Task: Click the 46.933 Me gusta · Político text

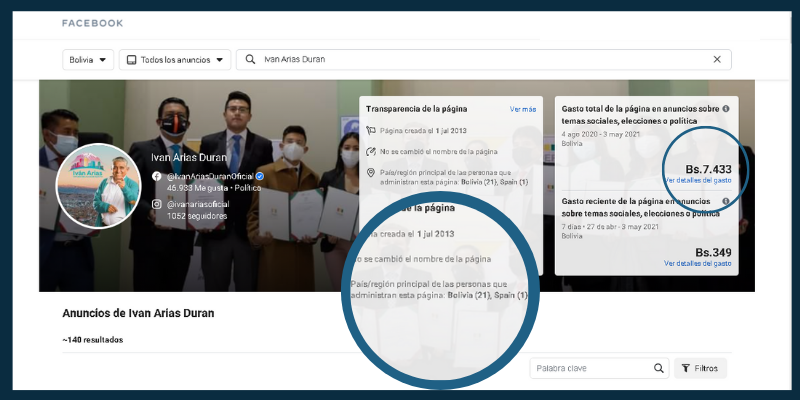Action: click(x=214, y=188)
